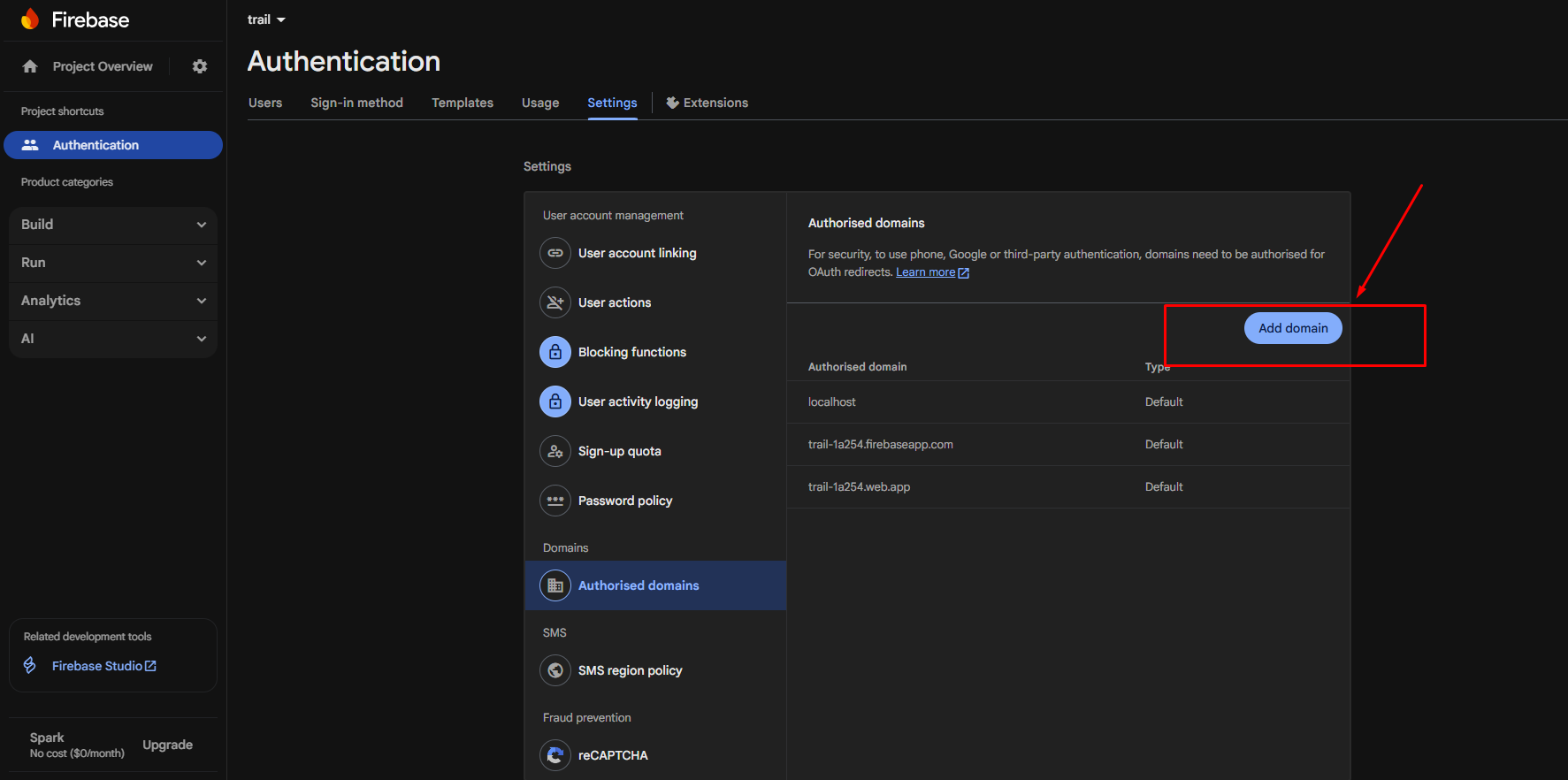Click the Authorised domains building icon
Viewport: 1568px width, 780px height.
[555, 585]
